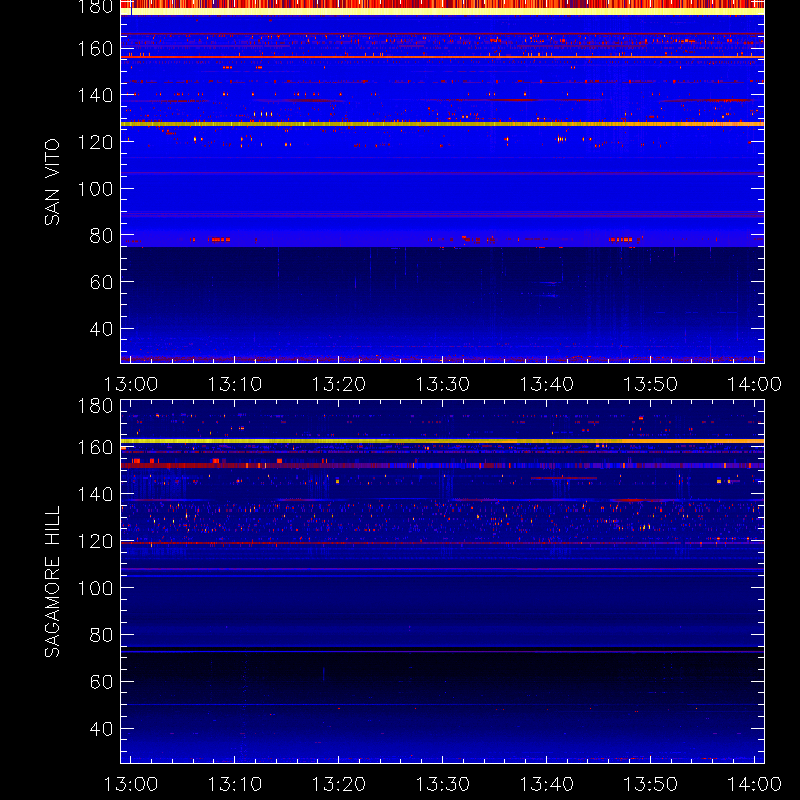Click the red band near 152 in Sagamore Hill spectrogram

(x=442, y=465)
